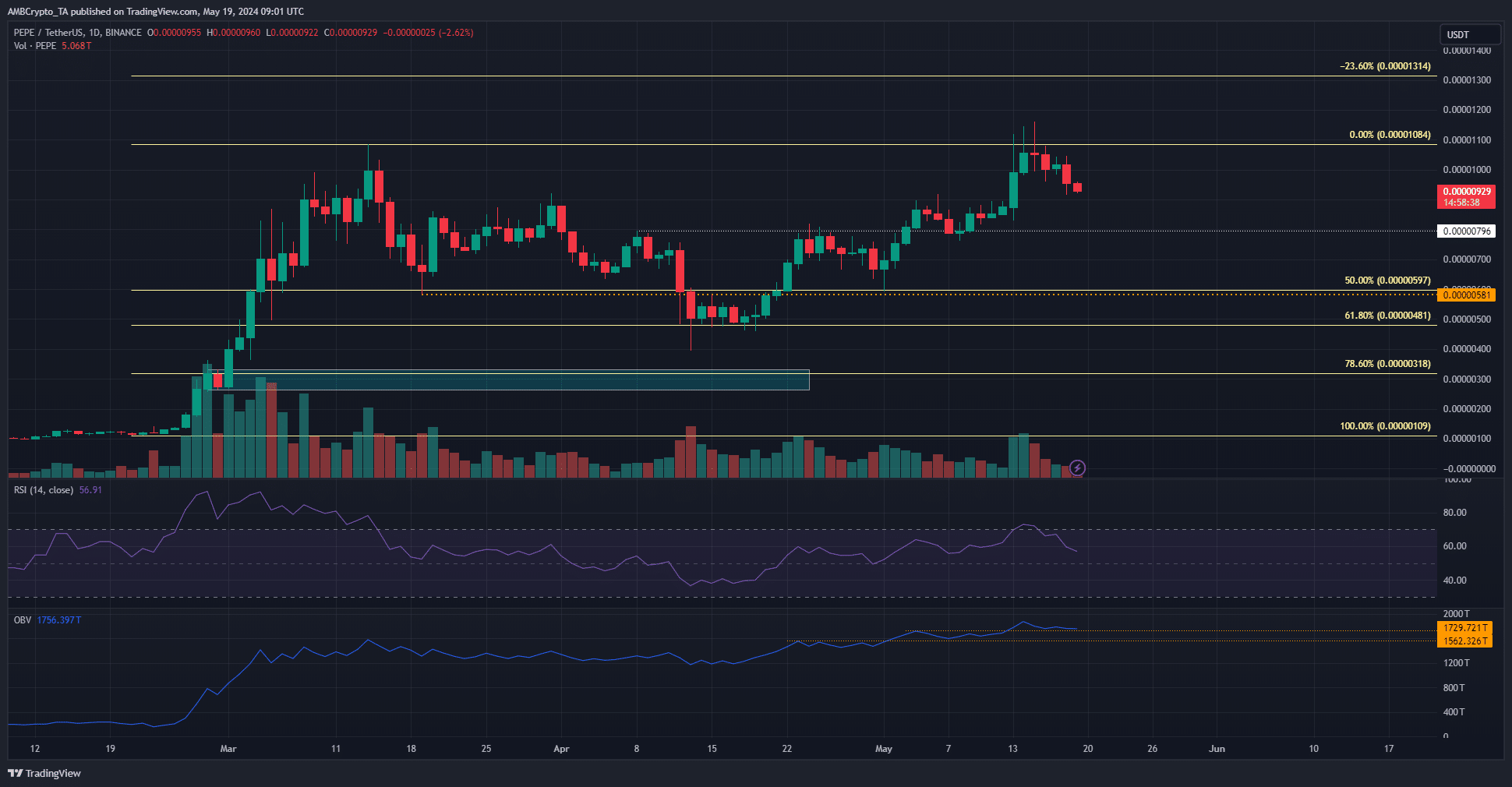Click the PEPE / TetherUS, 1D, BINANCE symbol title
1512x787 pixels.
[78, 33]
